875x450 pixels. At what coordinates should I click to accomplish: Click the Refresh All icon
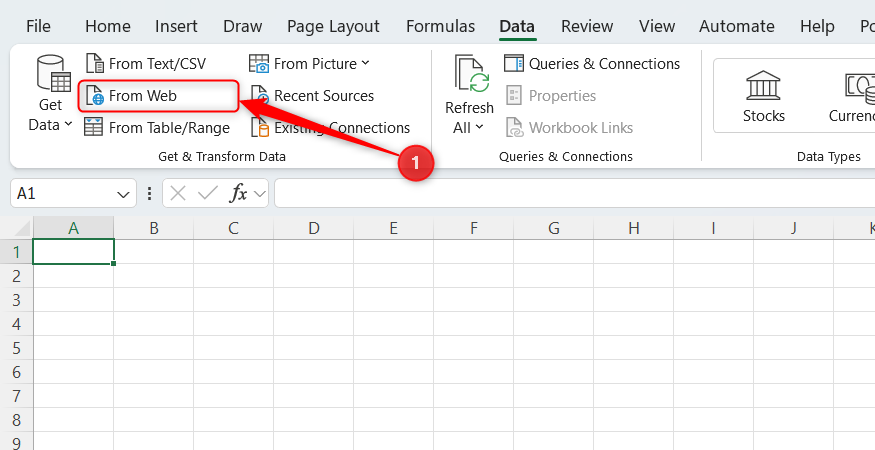pos(472,74)
